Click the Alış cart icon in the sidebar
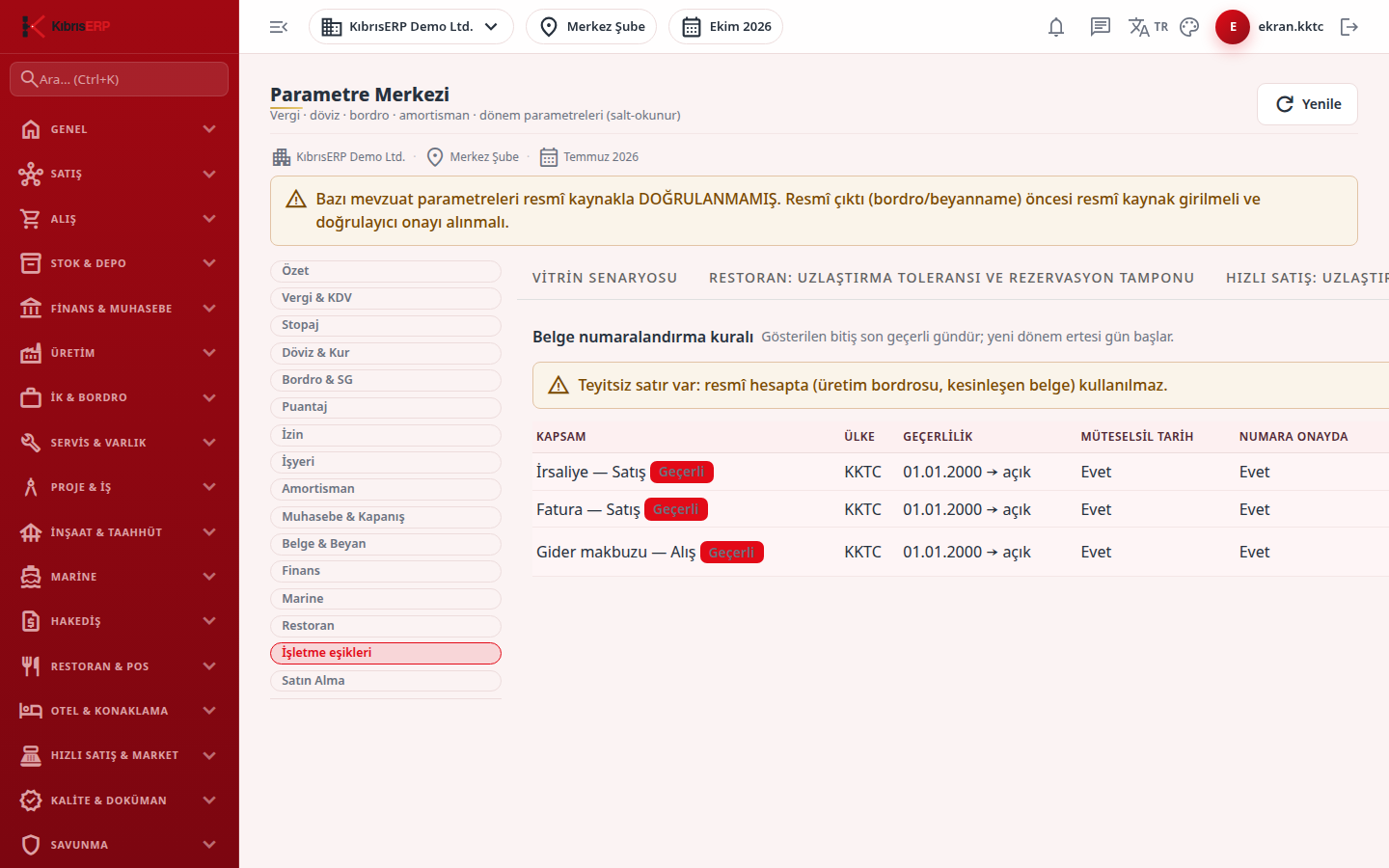 pos(31,219)
